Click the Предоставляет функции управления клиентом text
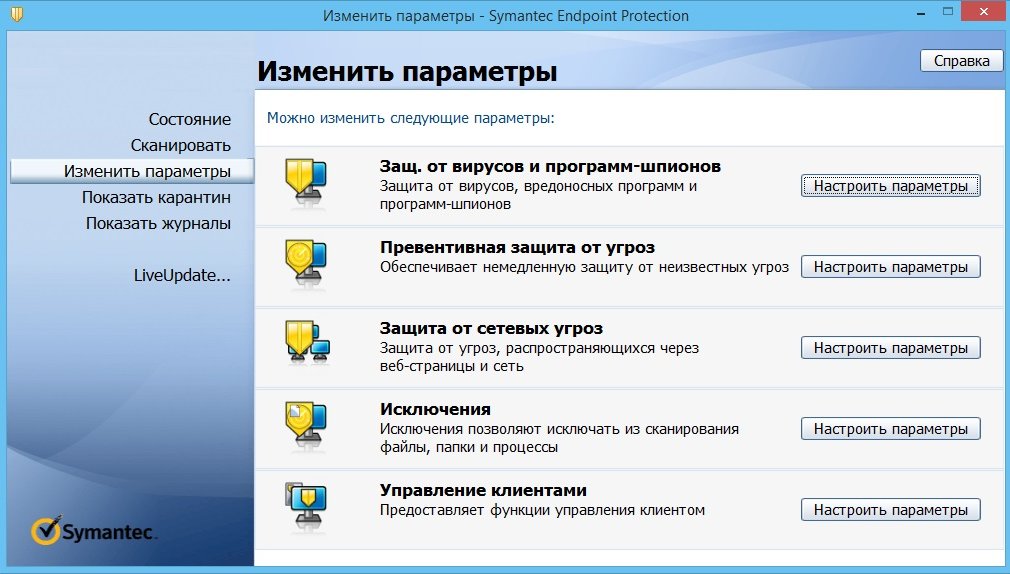 [x=542, y=510]
